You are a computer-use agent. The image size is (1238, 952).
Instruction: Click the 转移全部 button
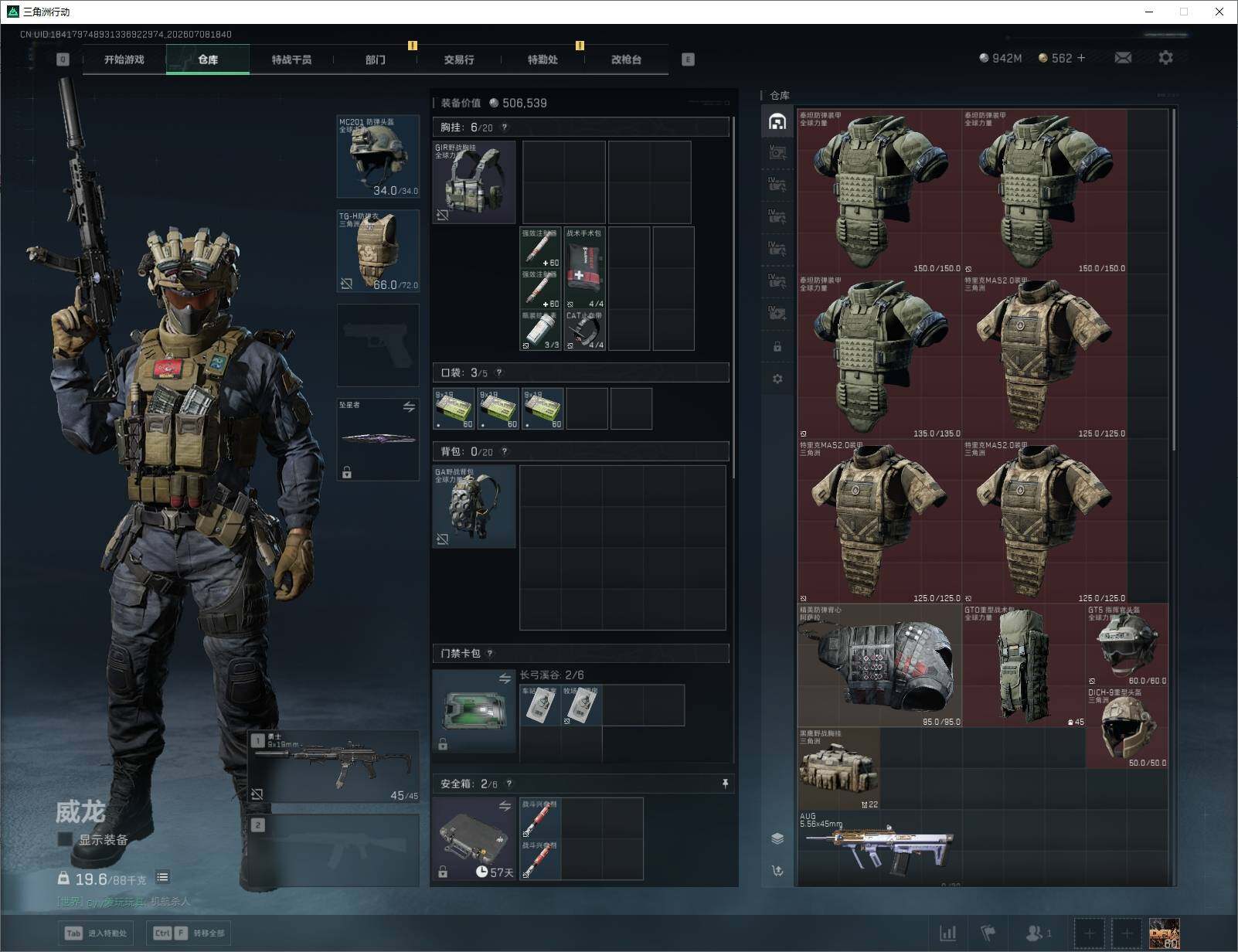[x=189, y=933]
